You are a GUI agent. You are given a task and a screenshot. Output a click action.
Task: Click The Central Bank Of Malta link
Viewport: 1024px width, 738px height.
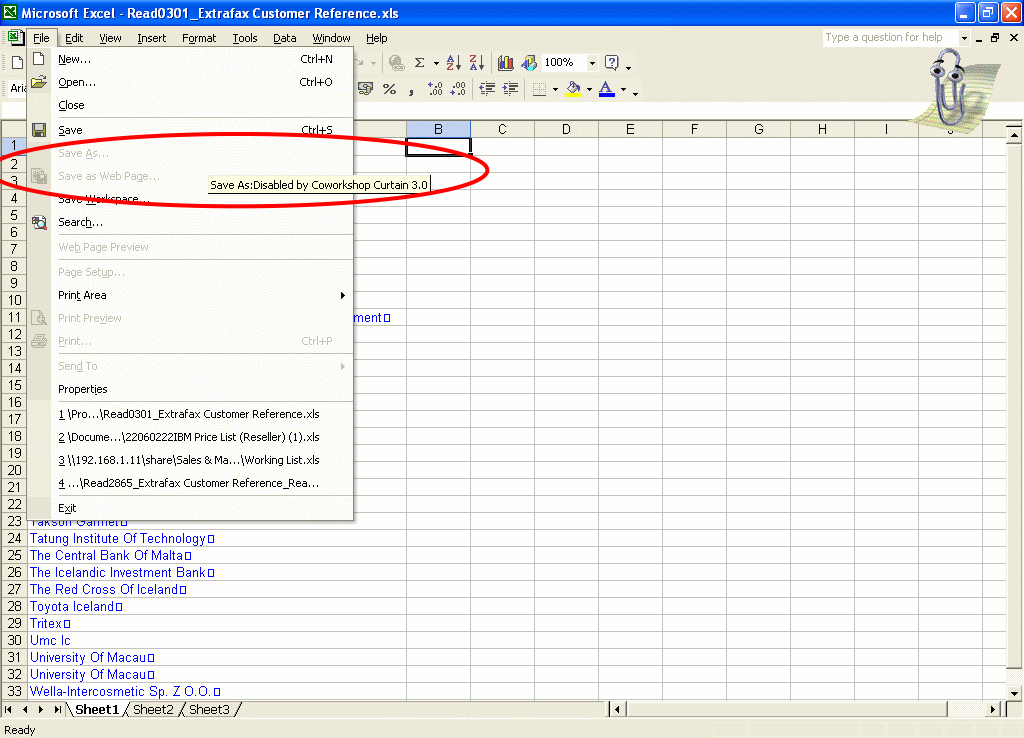tap(106, 556)
